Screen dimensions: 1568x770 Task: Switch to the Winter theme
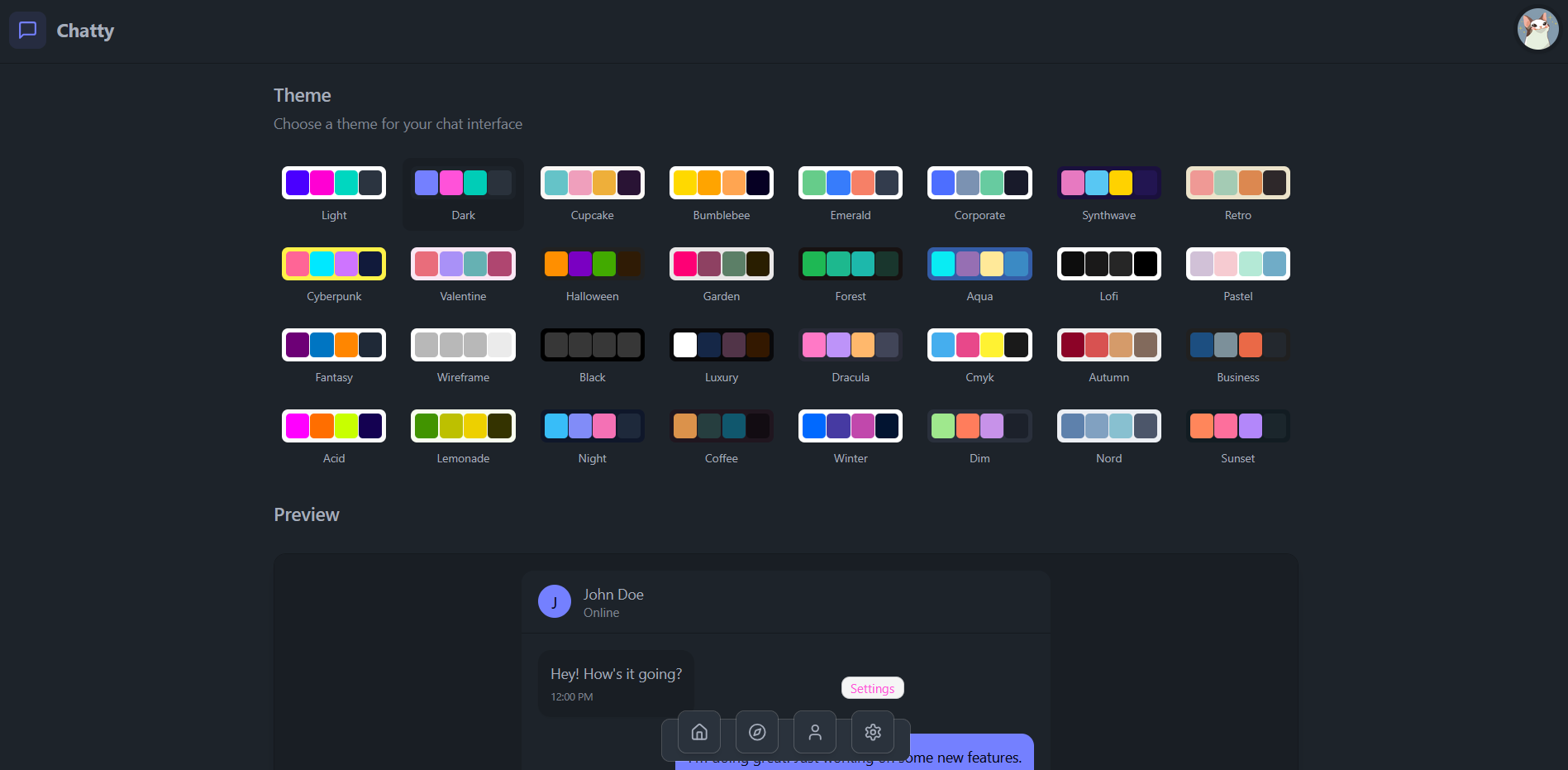tap(851, 438)
